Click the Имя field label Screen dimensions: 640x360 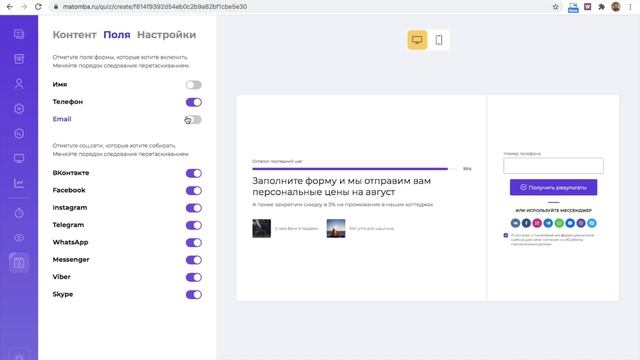tap(60, 84)
